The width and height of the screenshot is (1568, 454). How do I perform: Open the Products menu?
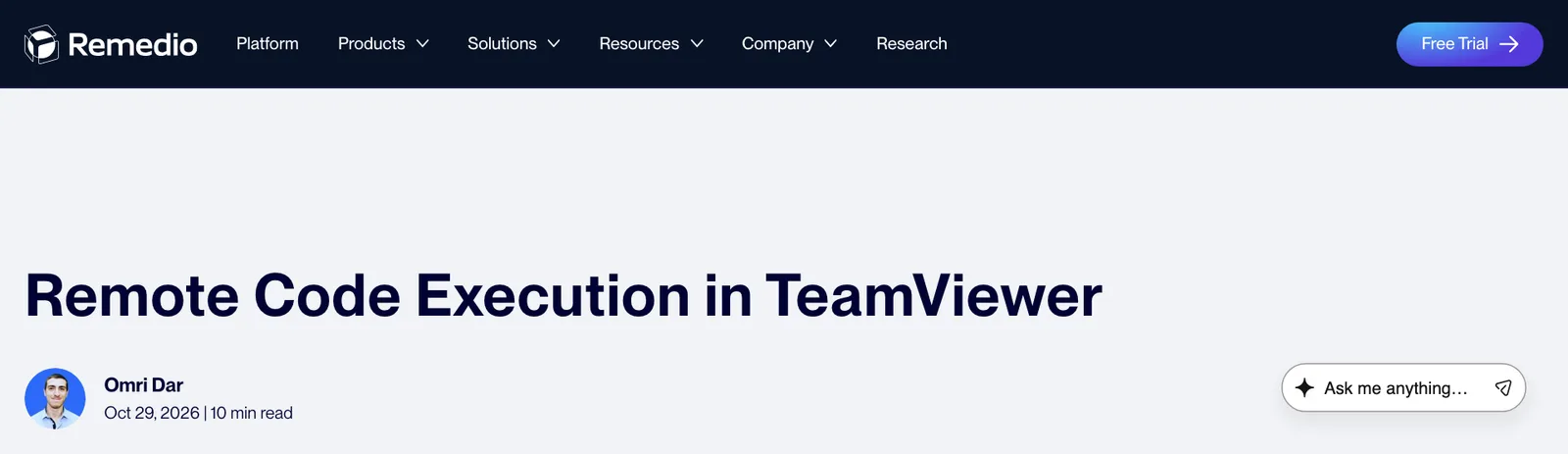371,44
